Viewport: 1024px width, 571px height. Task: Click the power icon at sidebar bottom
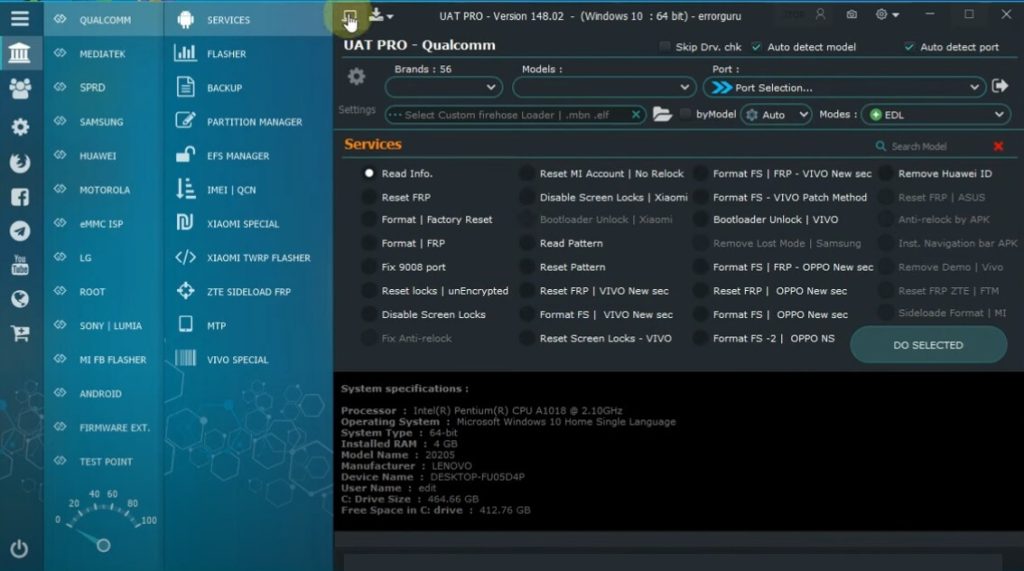point(19,548)
